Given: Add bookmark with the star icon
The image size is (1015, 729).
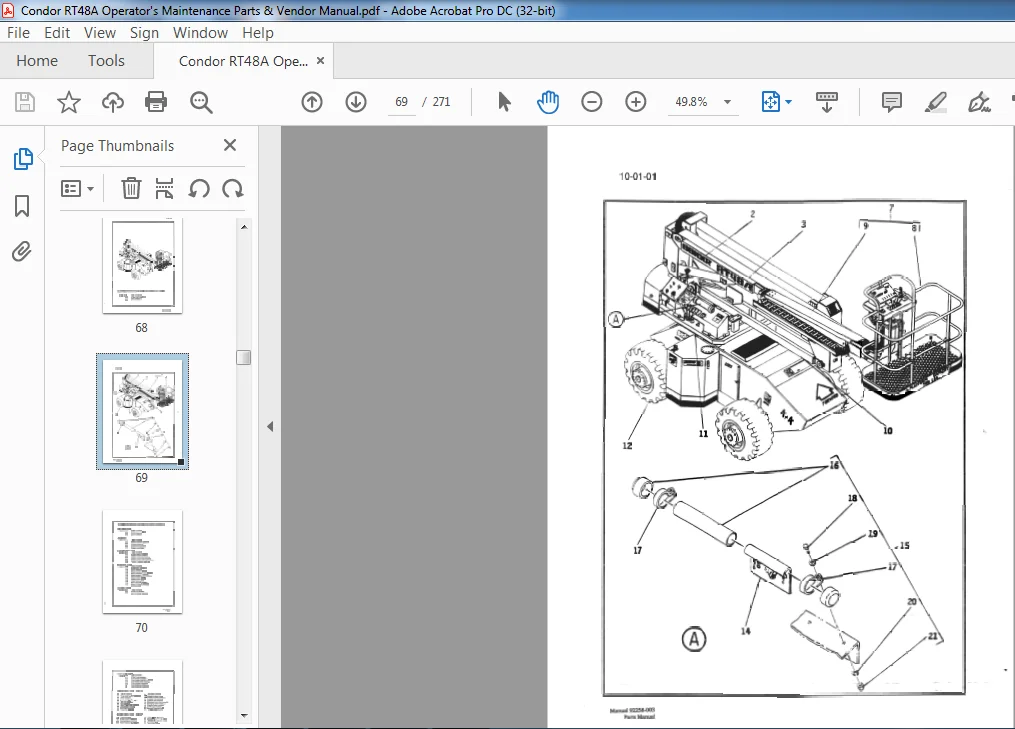Looking at the screenshot, I should [69, 102].
